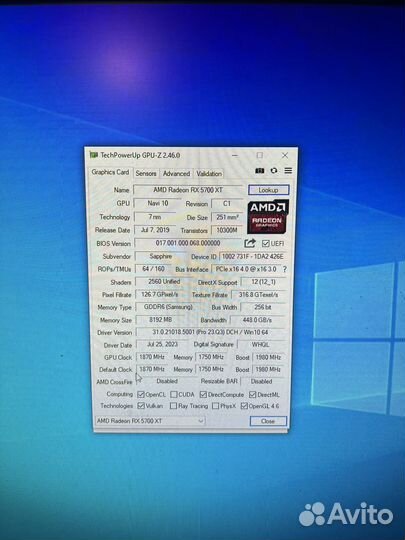The image size is (405, 540).
Task: Click the GPU Clock row Boost 1980 MHz
Action: pyautogui.click(x=268, y=357)
